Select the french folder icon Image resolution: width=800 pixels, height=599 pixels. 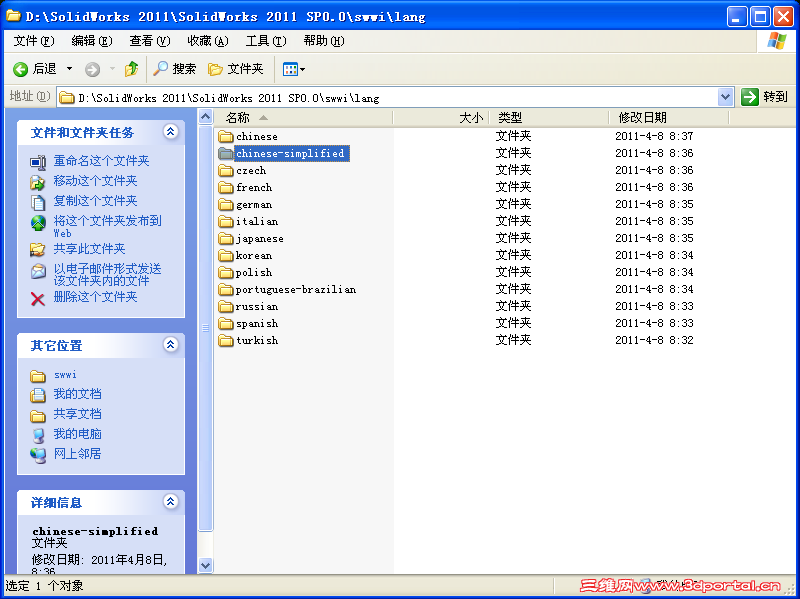click(226, 187)
